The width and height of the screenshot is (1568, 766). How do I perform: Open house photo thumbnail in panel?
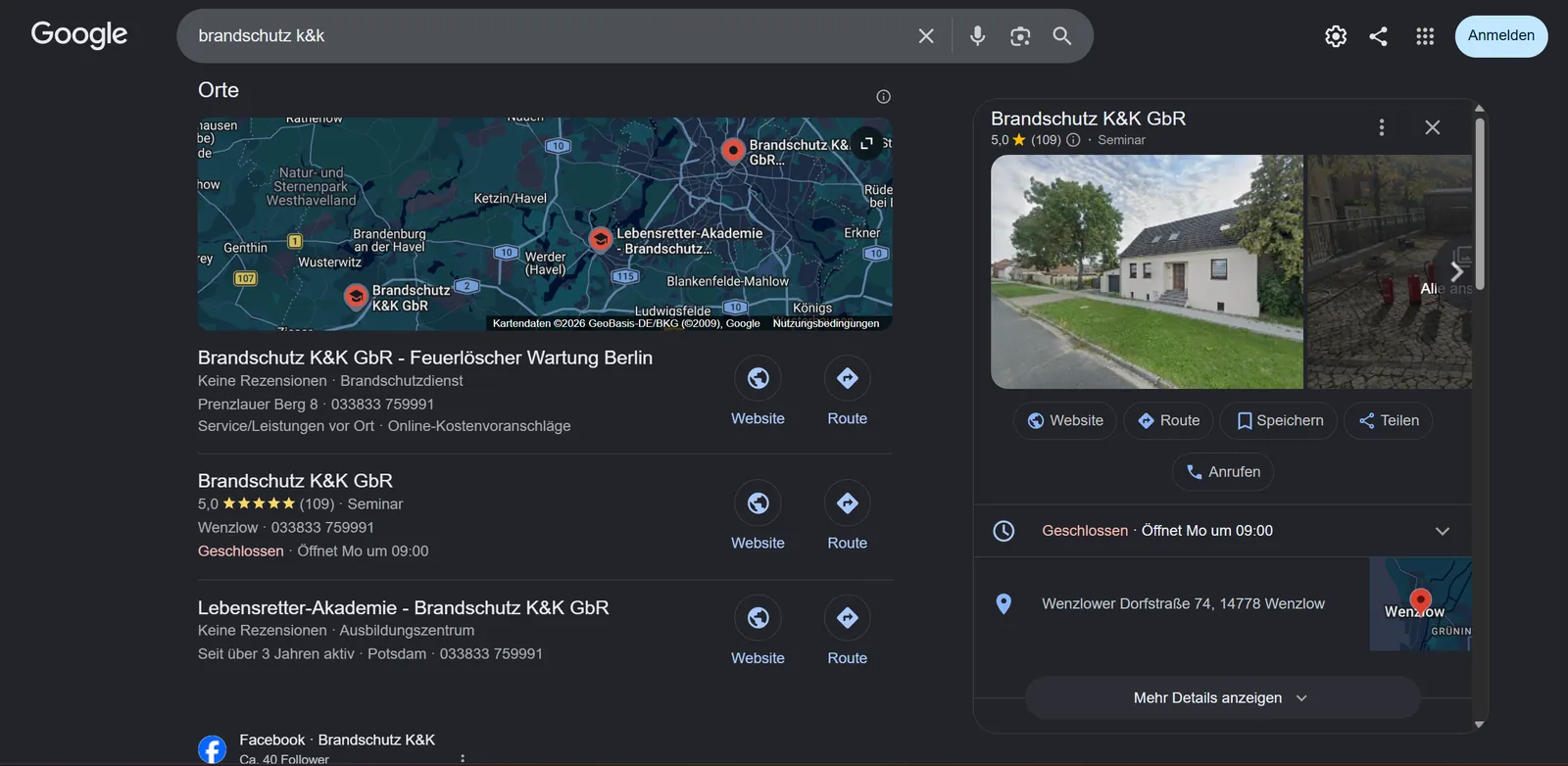click(x=1147, y=271)
